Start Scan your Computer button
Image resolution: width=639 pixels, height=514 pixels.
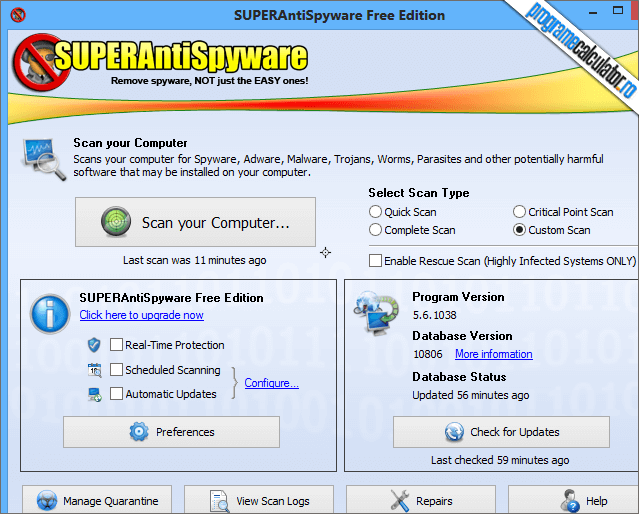point(195,222)
